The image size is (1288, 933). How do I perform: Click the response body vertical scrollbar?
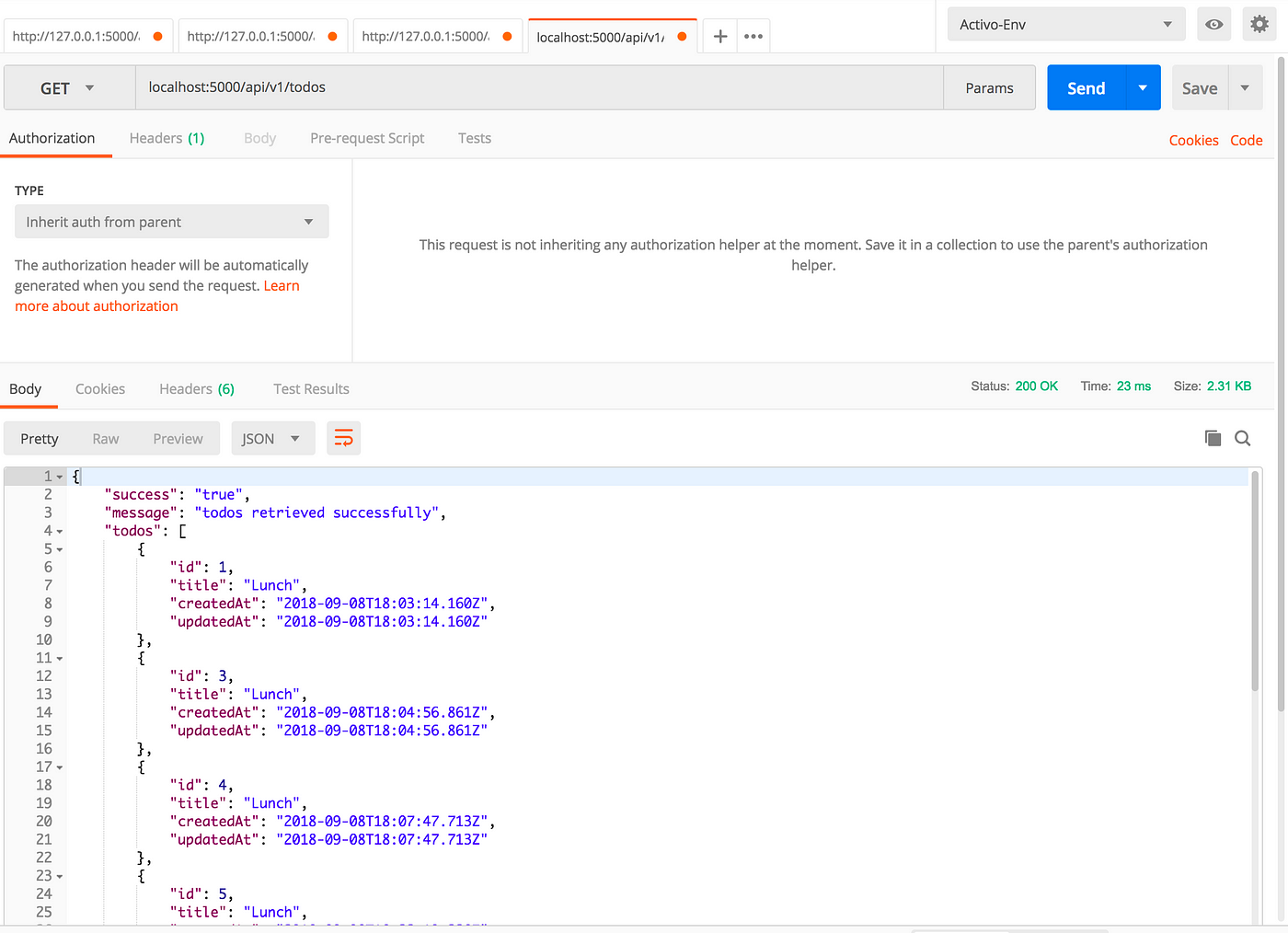coord(1255,582)
